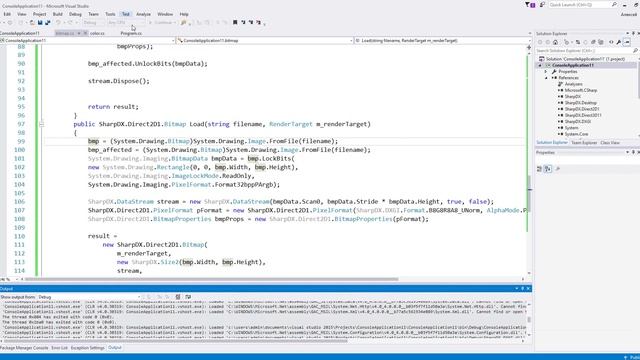The width and height of the screenshot is (640, 360).
Task: Switch to the Team Explorer tab
Action: pyautogui.click(x=584, y=143)
